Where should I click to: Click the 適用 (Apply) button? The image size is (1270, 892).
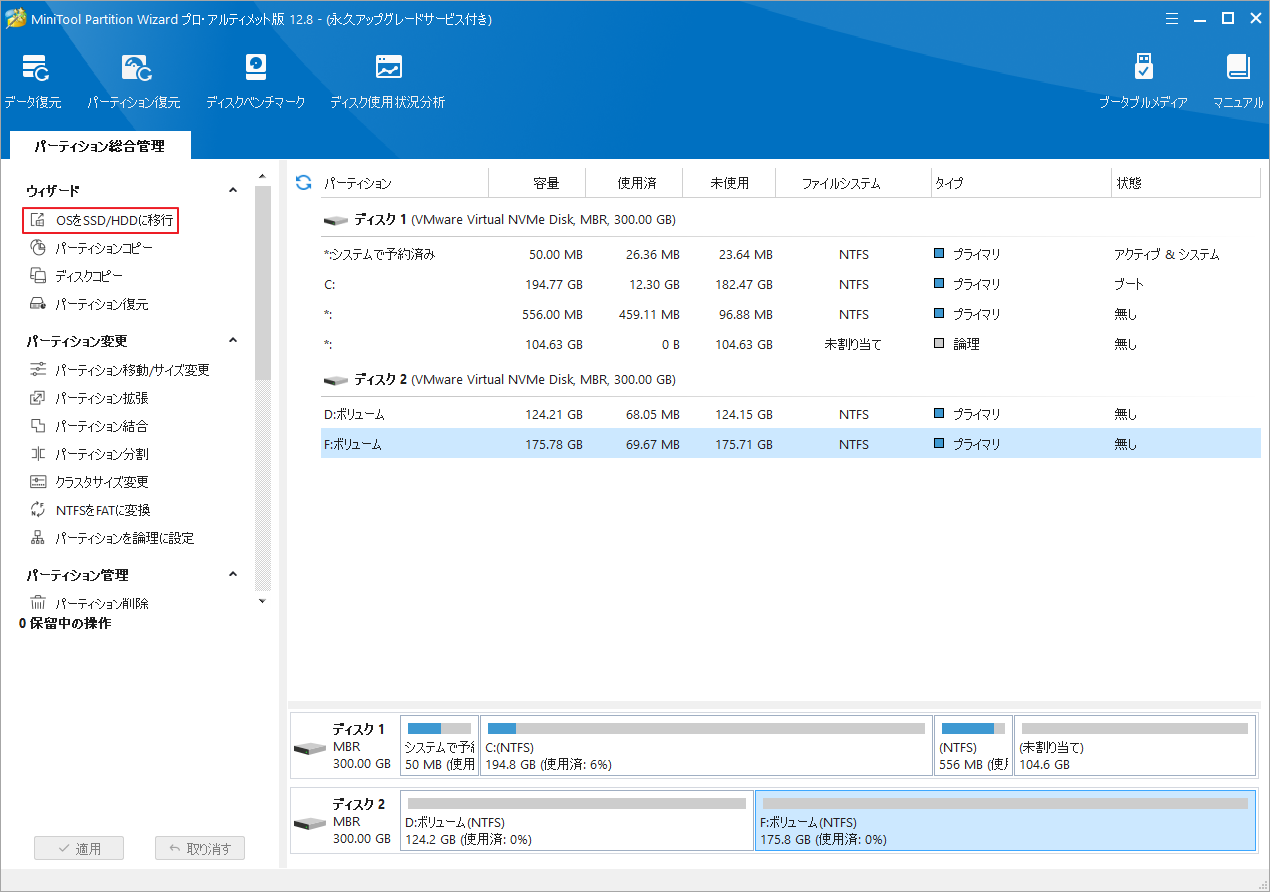click(79, 847)
